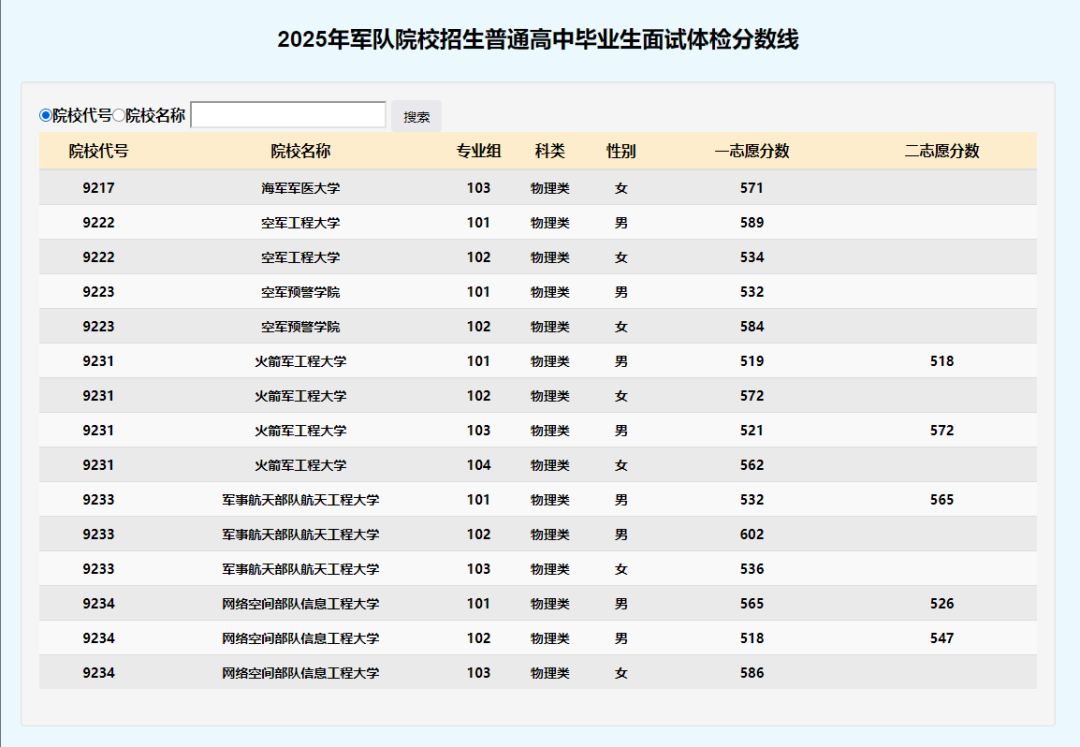Click first-choice score 521
Screen dimensions: 1080x747
pos(751,430)
